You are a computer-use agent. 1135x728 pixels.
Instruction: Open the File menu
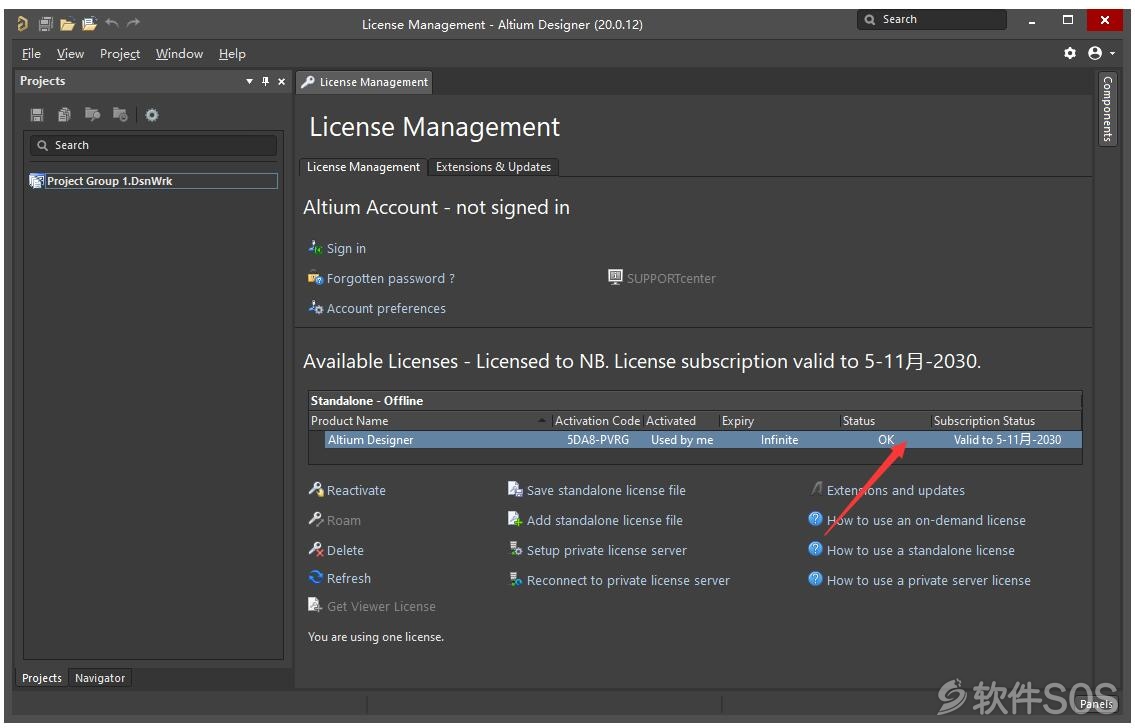(x=31, y=54)
